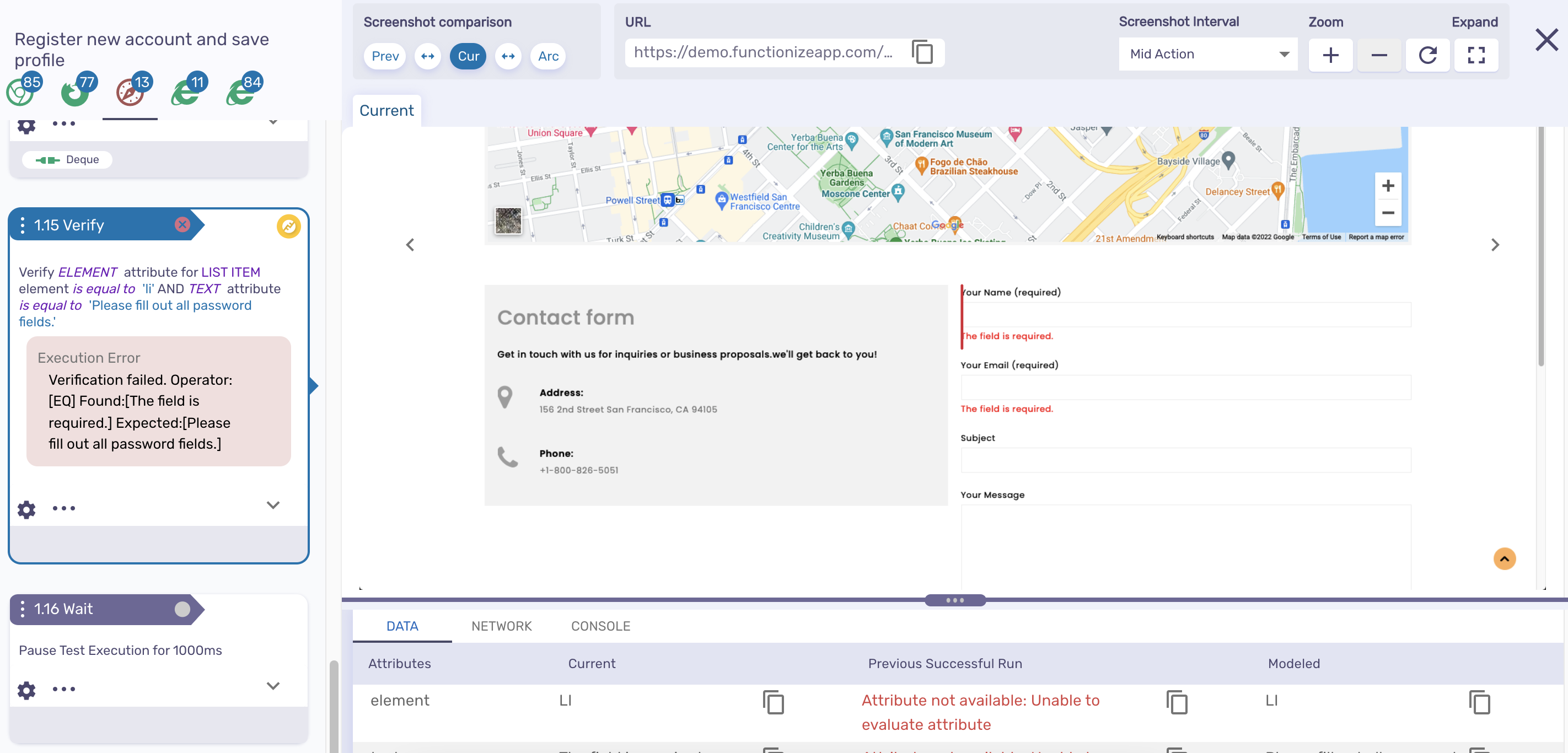The image size is (1568, 753).
Task: Copy Current value of element attribute
Action: tap(773, 702)
